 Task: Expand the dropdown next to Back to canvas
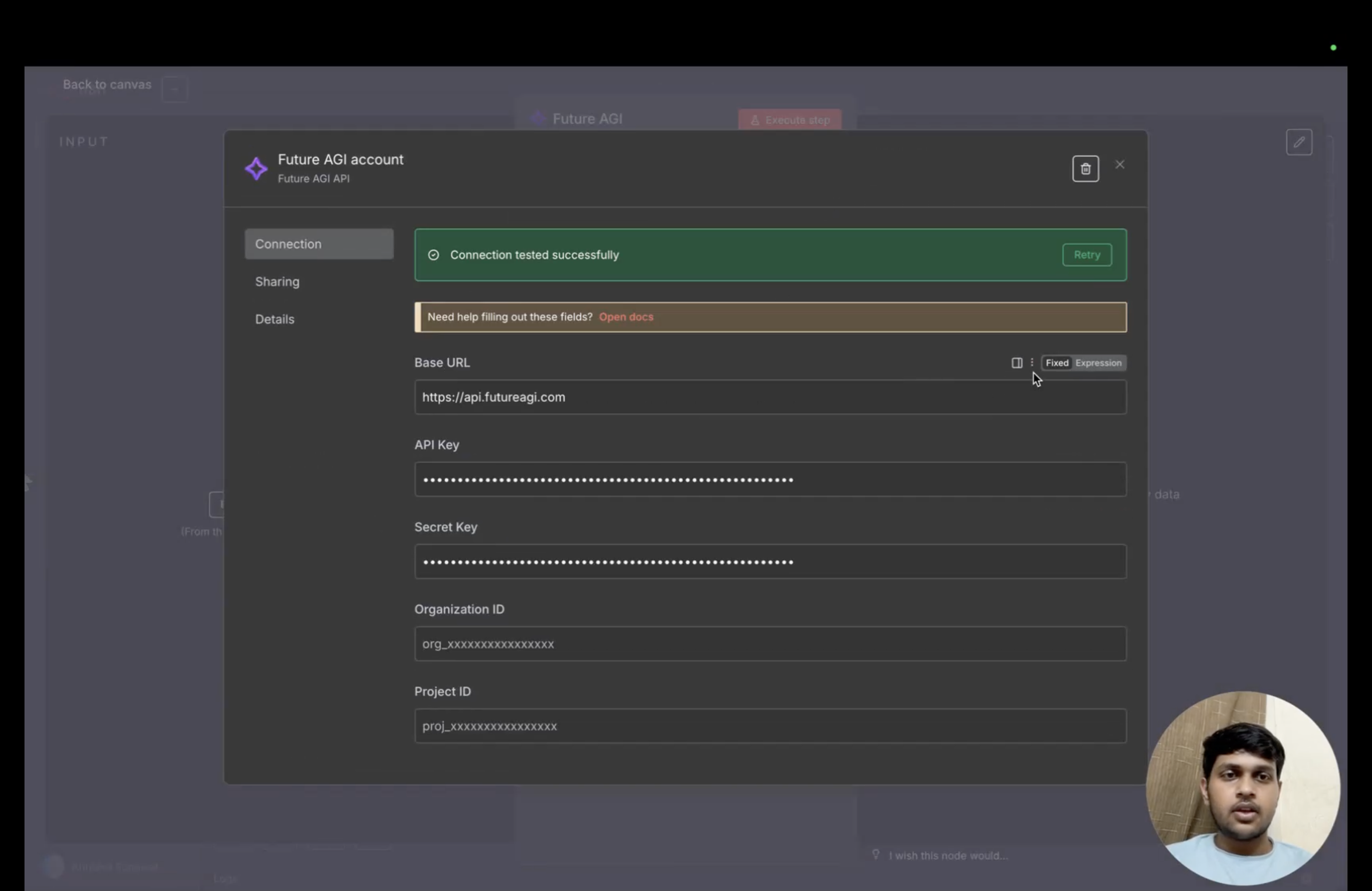(x=174, y=89)
